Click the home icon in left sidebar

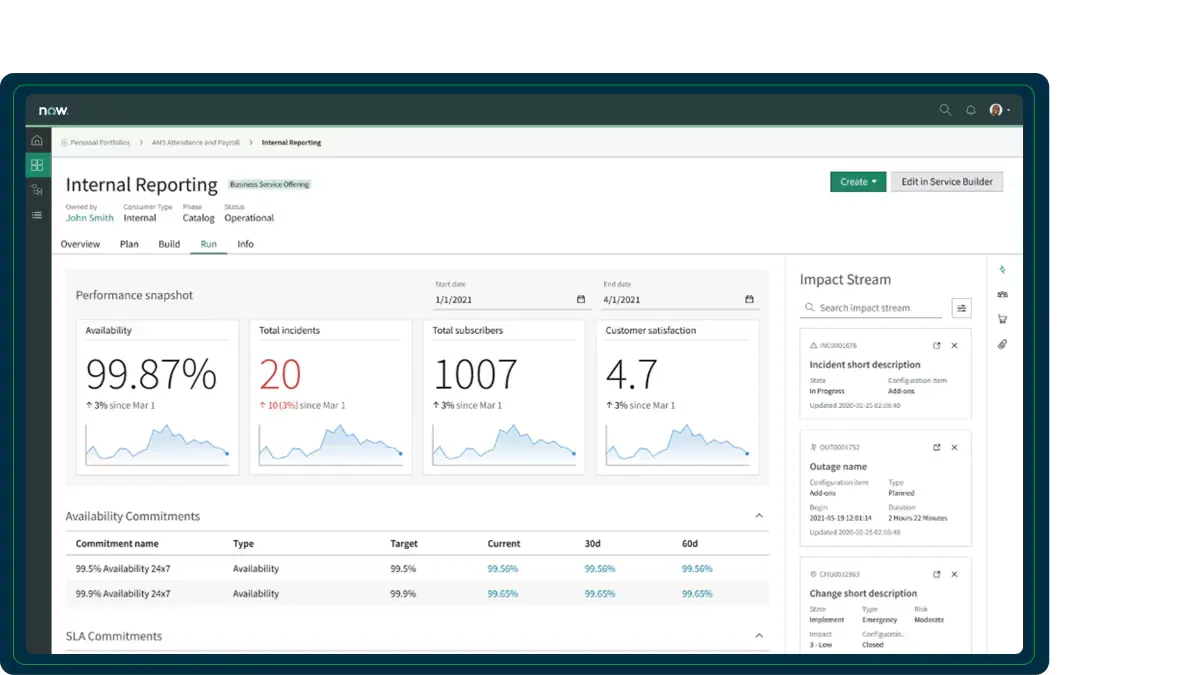click(37, 140)
